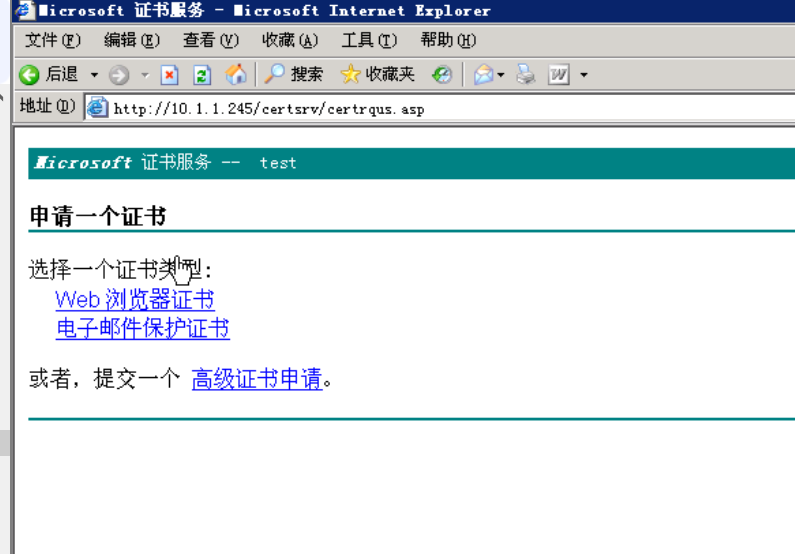Click the IE icon in title bar
The width and height of the screenshot is (795, 554).
(24, 10)
